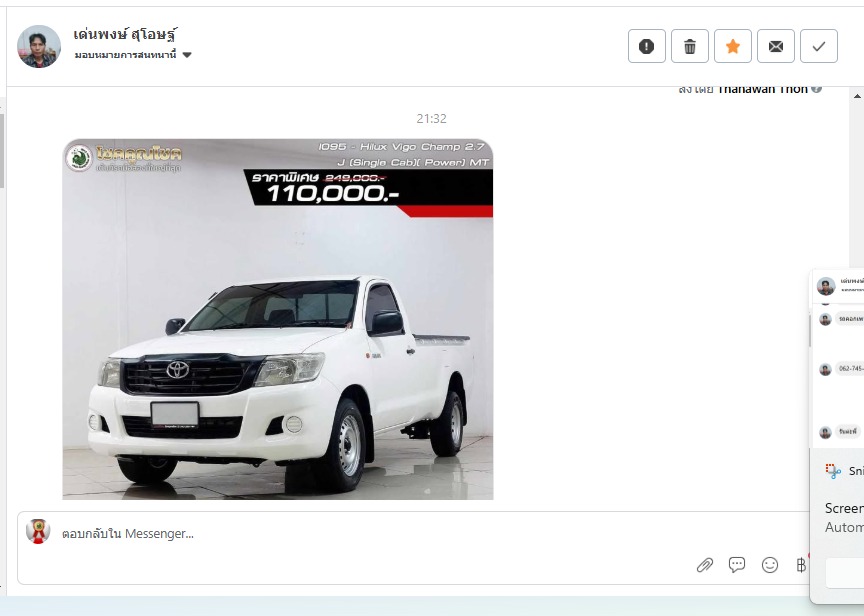
Task: Attach a file with the paperclip icon
Action: tap(705, 565)
